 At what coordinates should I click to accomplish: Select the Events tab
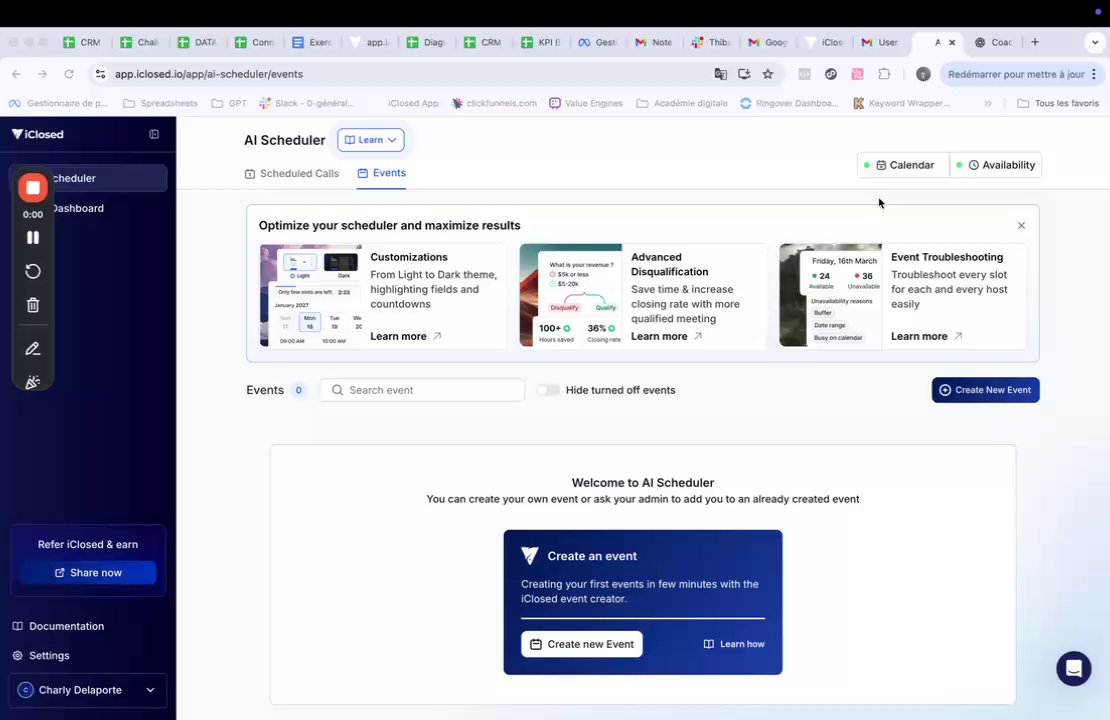tap(382, 173)
